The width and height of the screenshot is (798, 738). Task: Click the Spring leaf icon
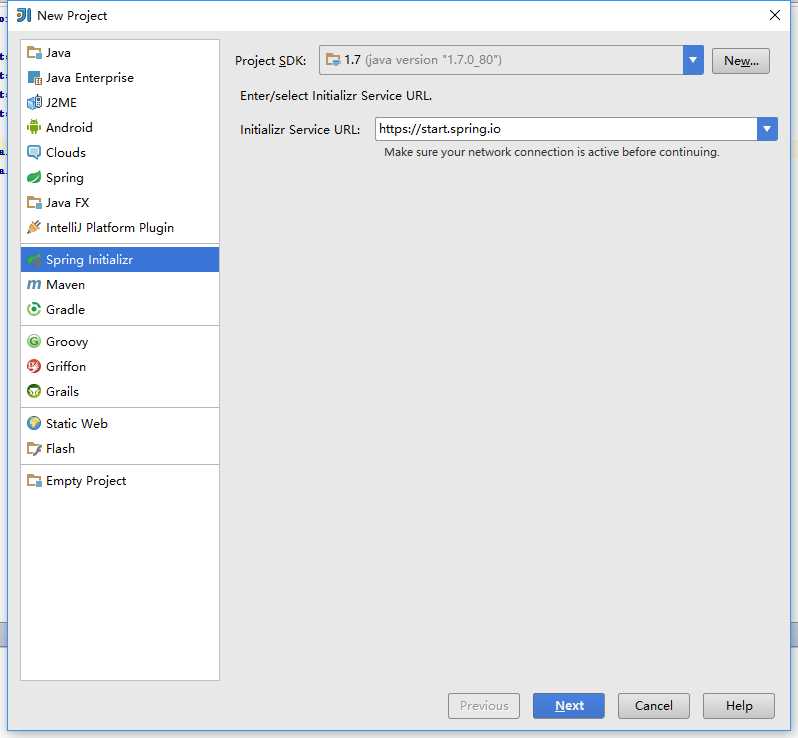pyautogui.click(x=34, y=177)
